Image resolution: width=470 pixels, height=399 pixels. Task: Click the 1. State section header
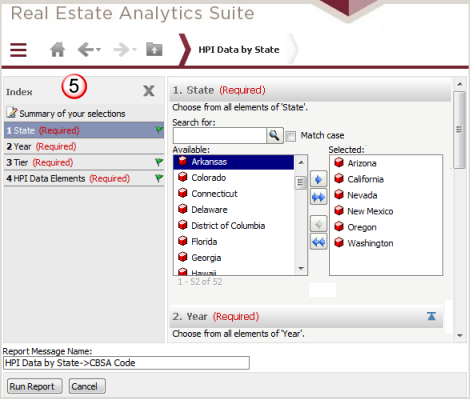pos(310,90)
